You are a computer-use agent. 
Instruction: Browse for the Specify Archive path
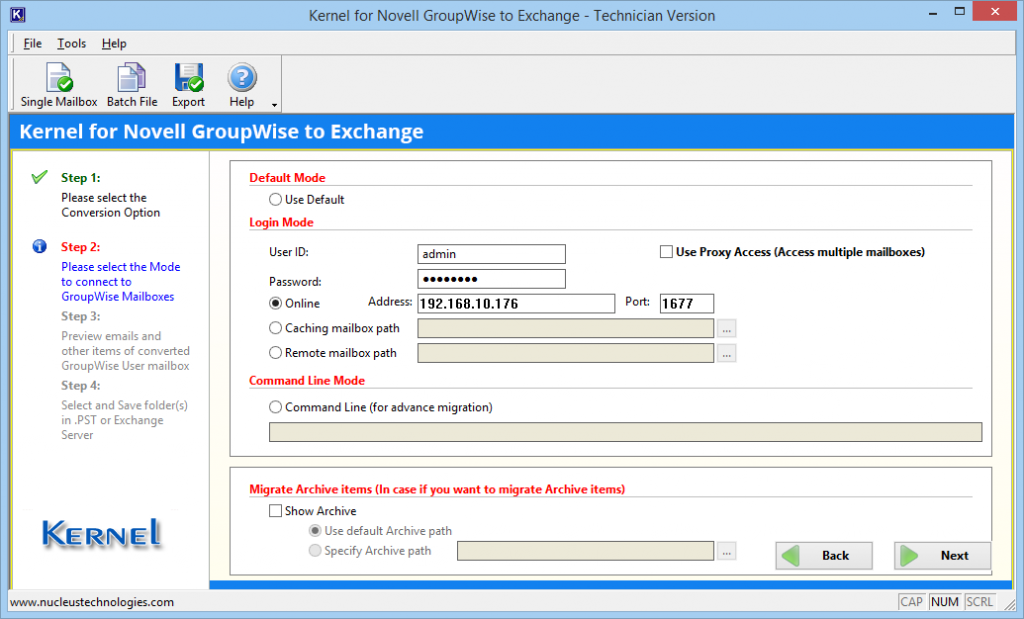coord(727,550)
